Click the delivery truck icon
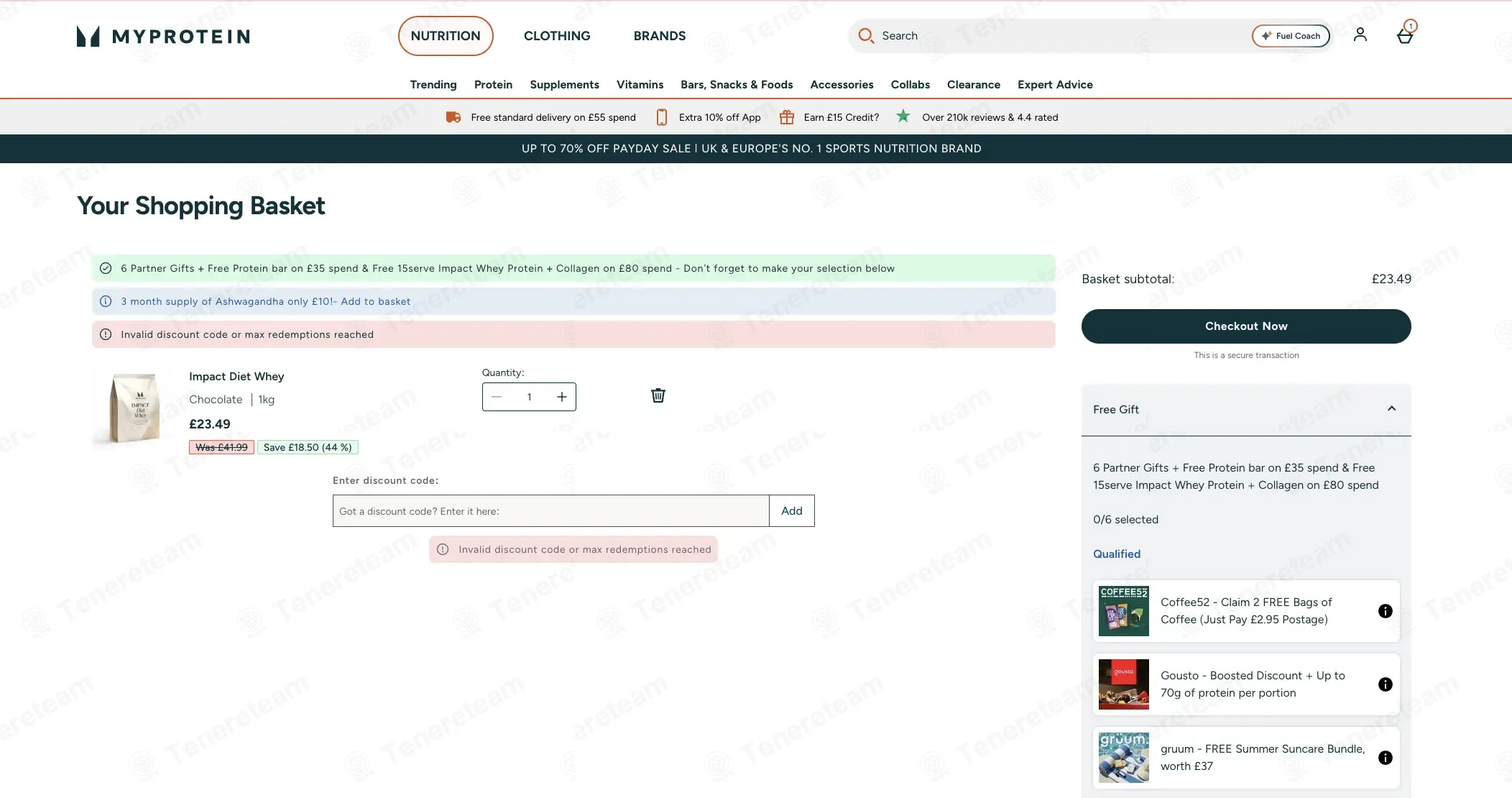Viewport: 1512px width, 798px height. tap(453, 117)
